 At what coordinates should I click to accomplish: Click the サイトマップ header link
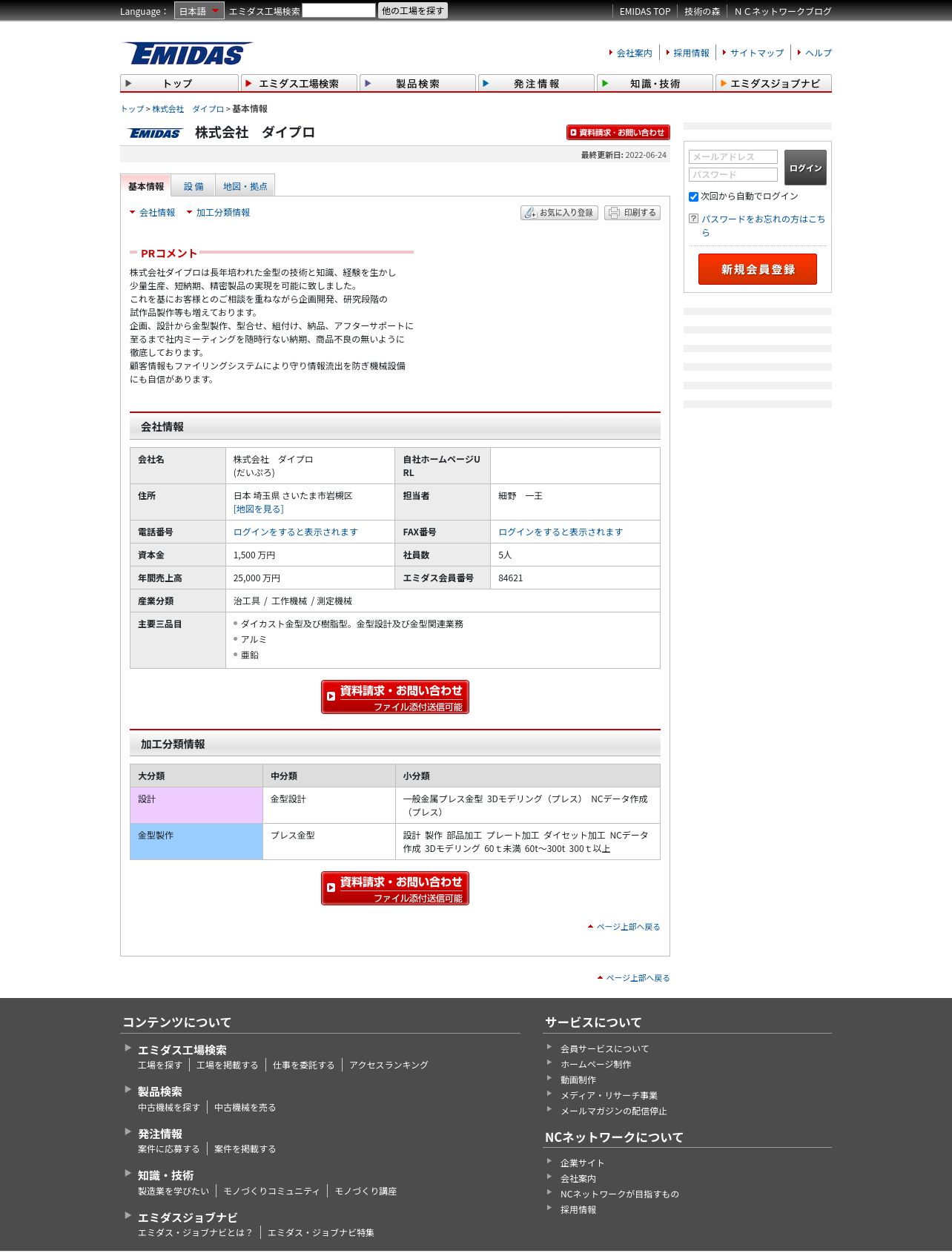(x=757, y=53)
